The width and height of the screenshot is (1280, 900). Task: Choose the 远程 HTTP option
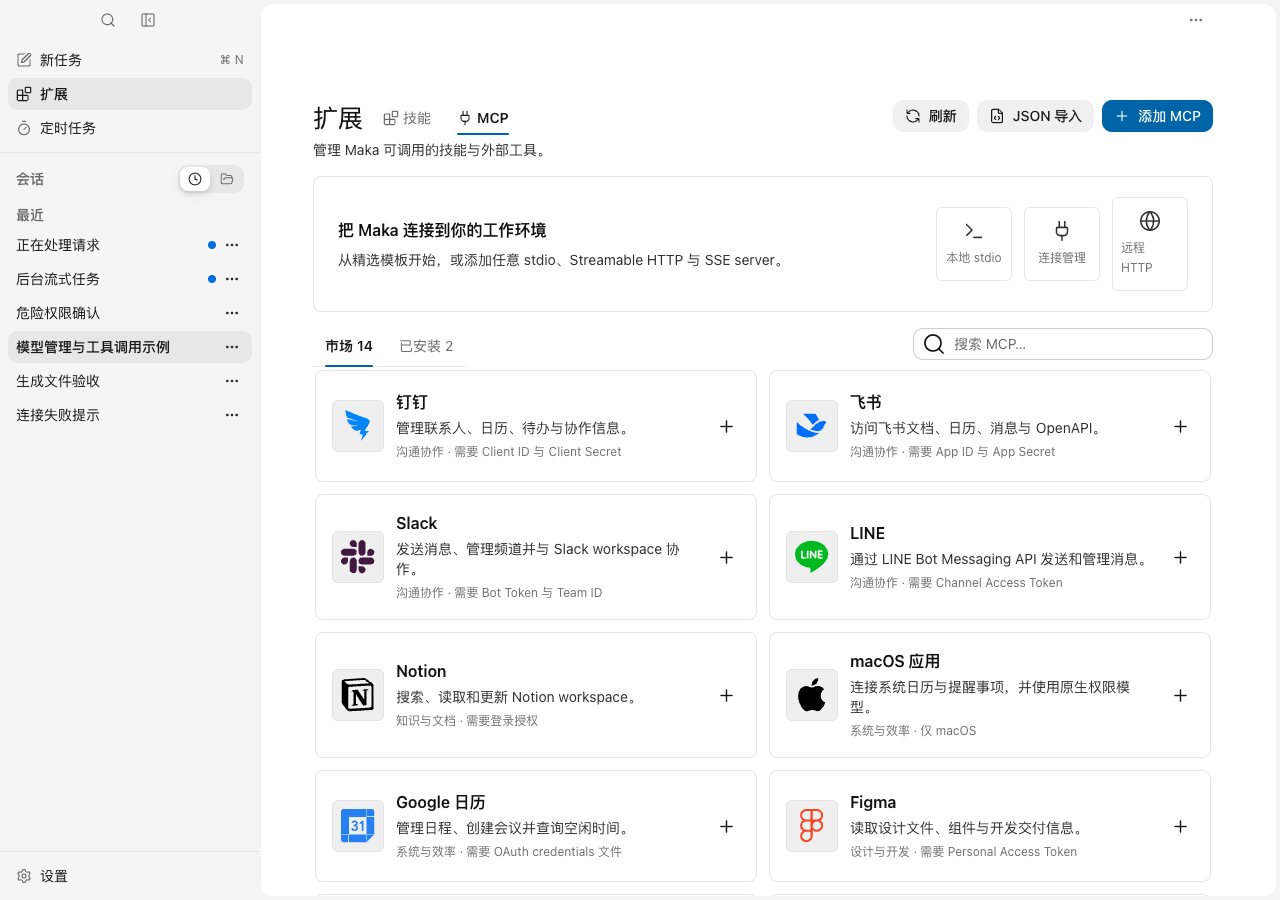(x=1150, y=244)
